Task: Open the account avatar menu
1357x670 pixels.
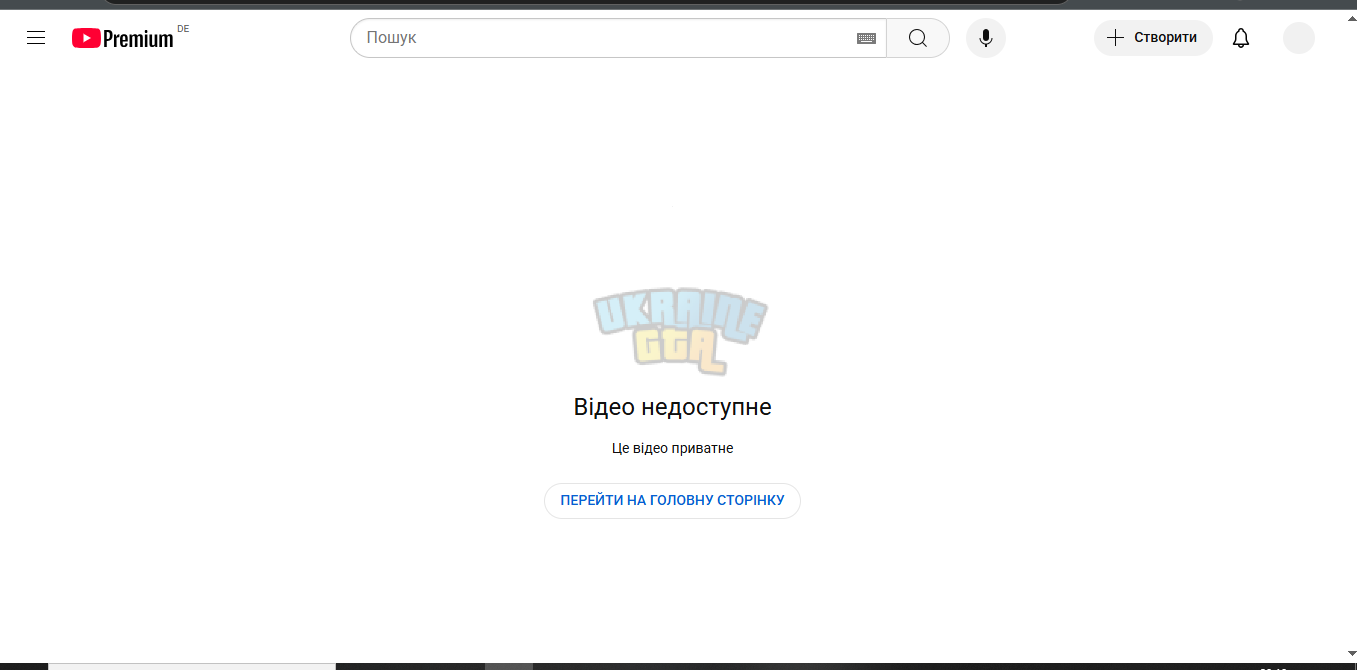Action: tap(1299, 38)
